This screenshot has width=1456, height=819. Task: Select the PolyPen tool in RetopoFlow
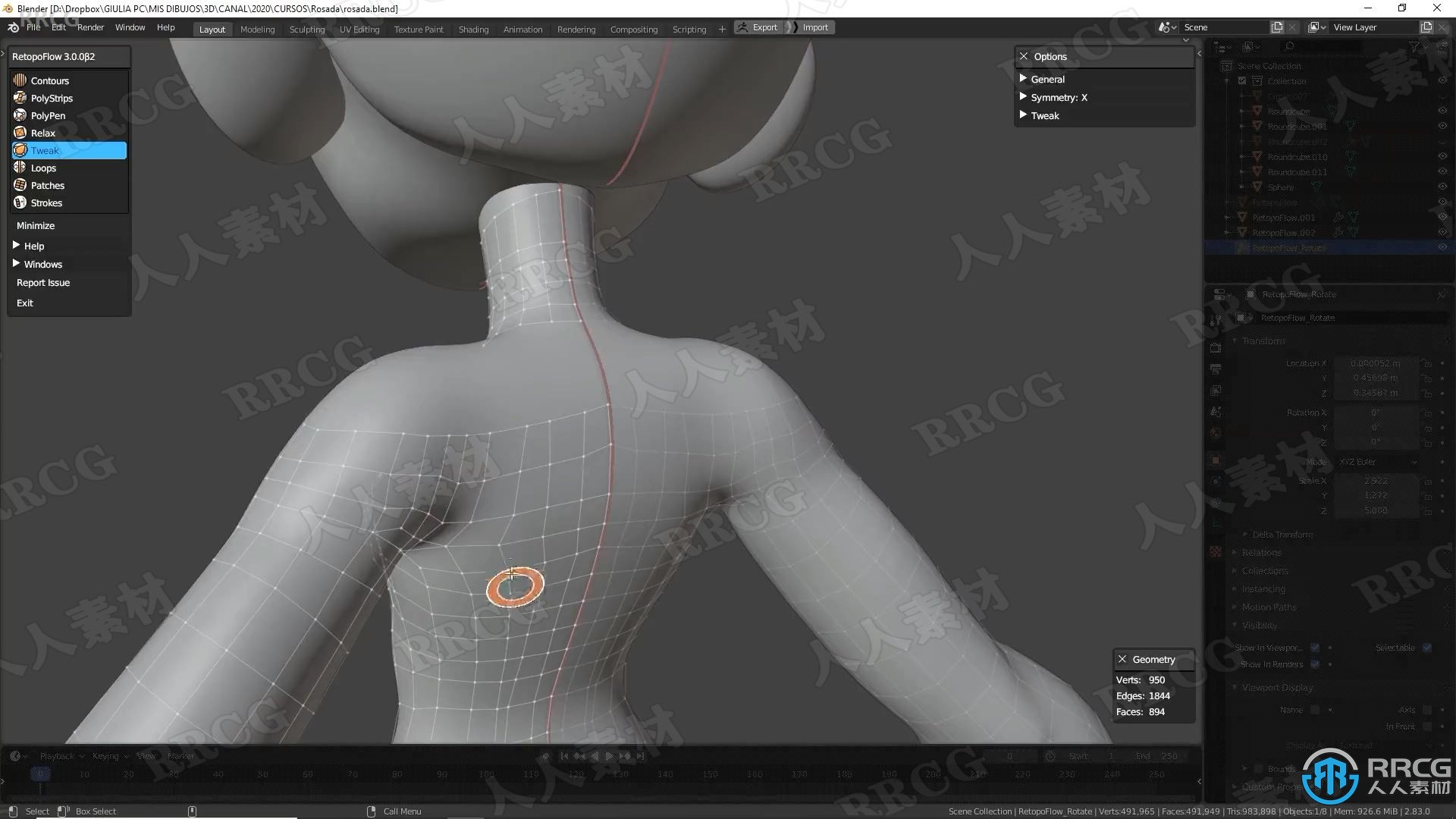[48, 115]
